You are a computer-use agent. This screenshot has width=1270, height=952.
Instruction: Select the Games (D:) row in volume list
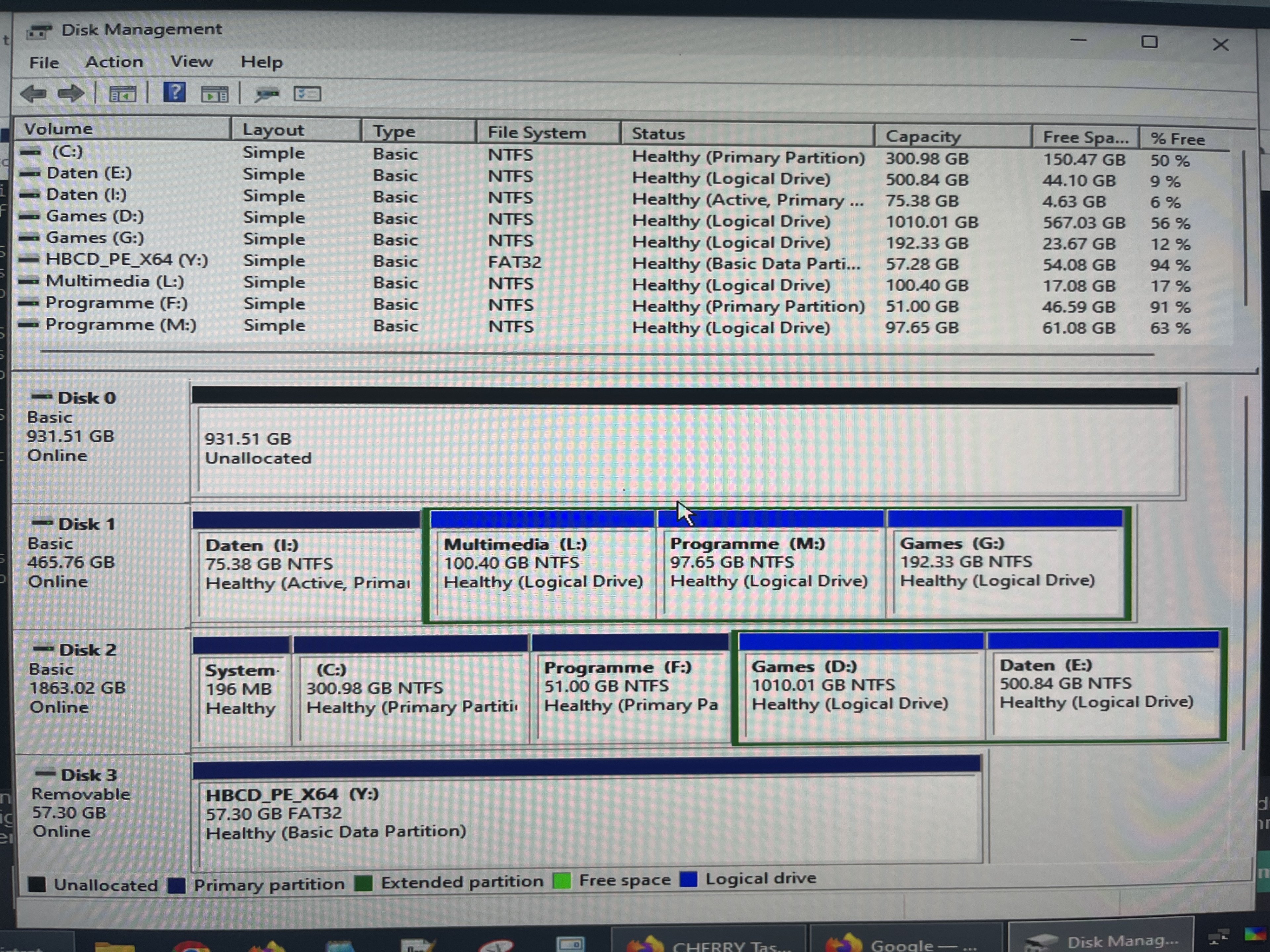[x=95, y=217]
